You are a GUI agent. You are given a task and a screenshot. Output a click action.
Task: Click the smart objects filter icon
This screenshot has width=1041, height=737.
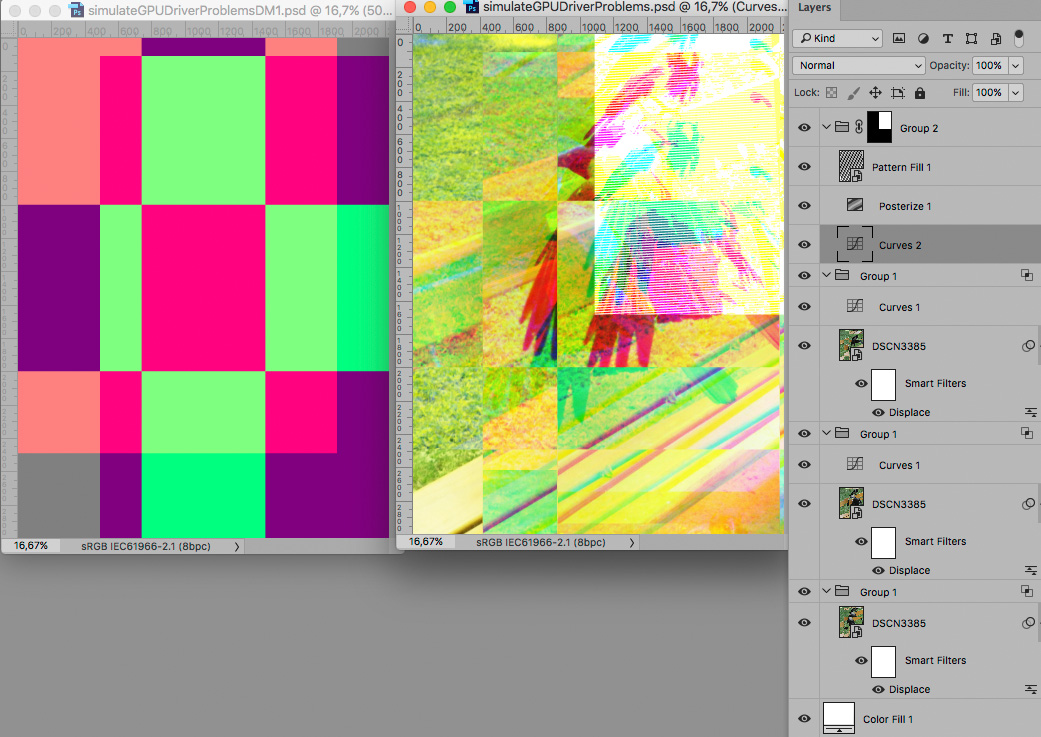pos(994,38)
